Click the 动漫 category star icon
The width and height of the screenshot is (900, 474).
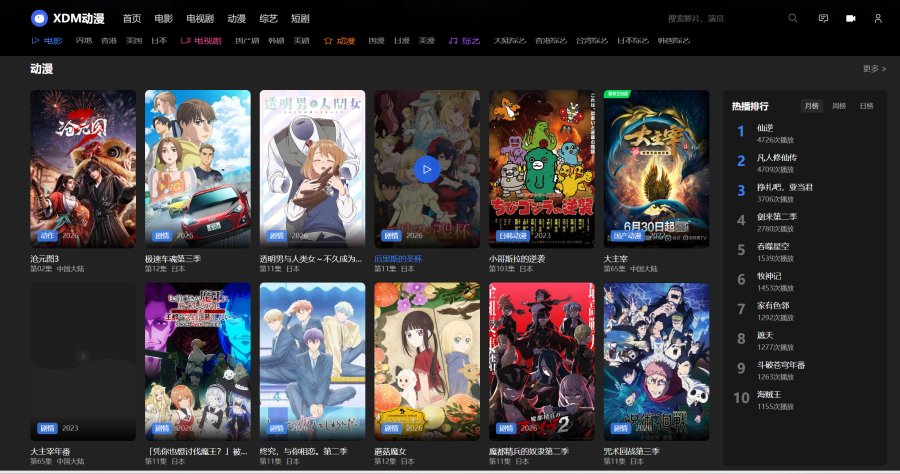[327, 41]
